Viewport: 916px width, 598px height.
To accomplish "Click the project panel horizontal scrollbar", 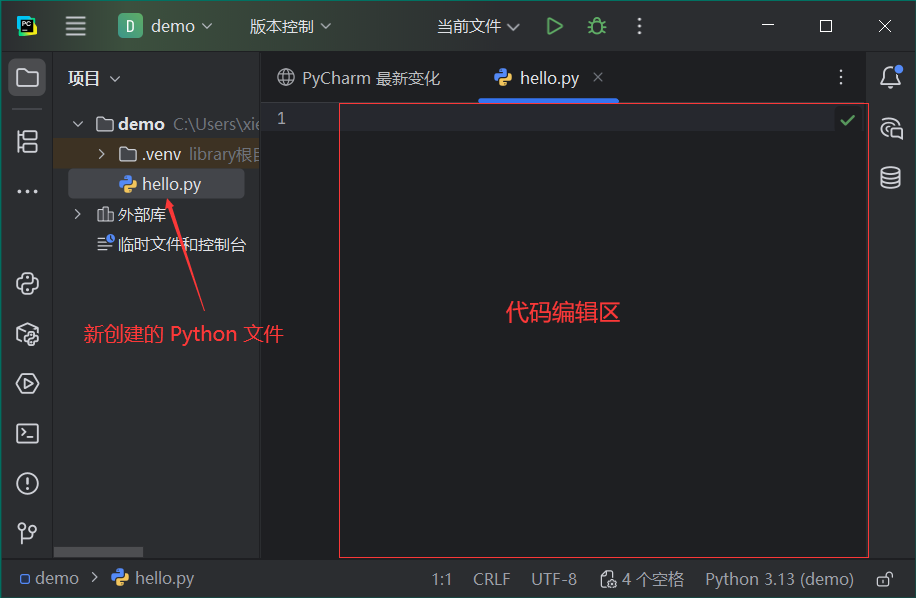I will click(98, 552).
